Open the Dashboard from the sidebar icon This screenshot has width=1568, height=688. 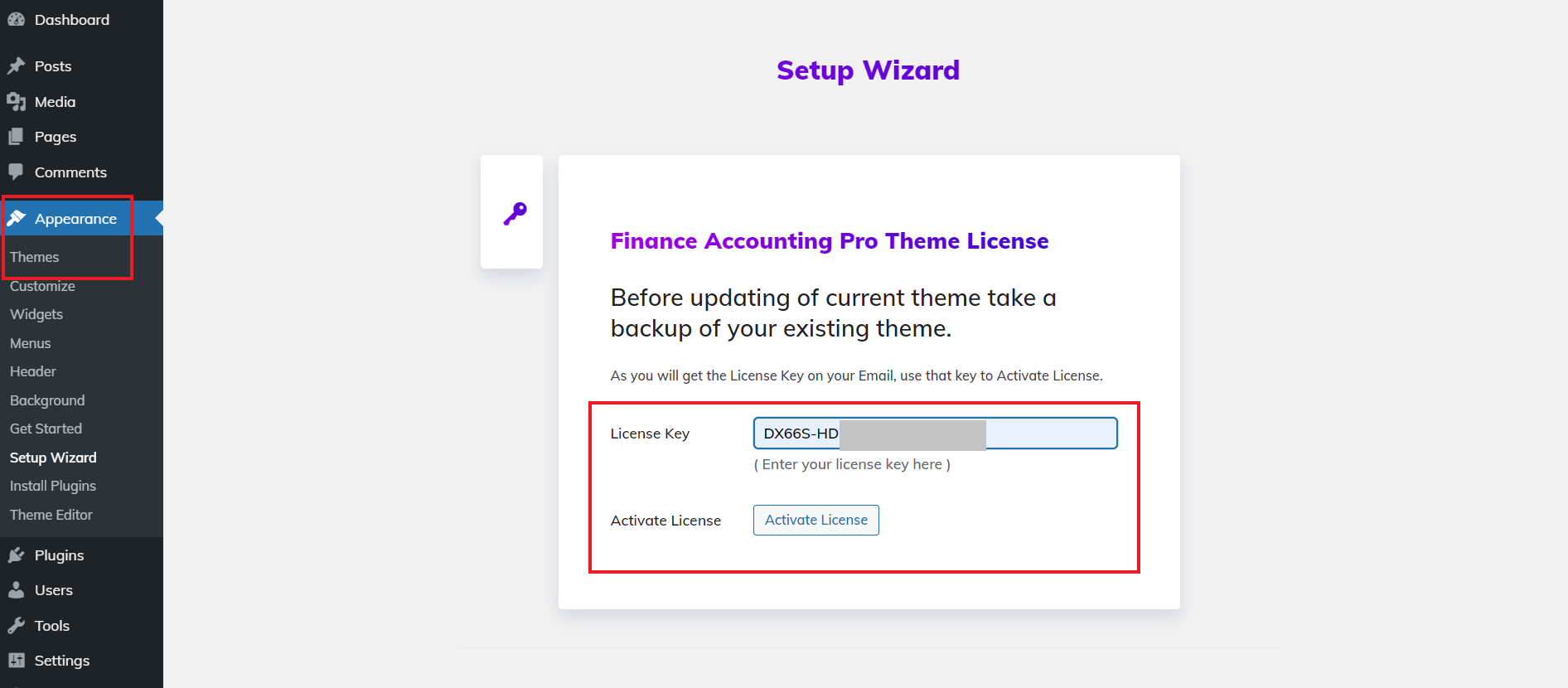point(16,19)
